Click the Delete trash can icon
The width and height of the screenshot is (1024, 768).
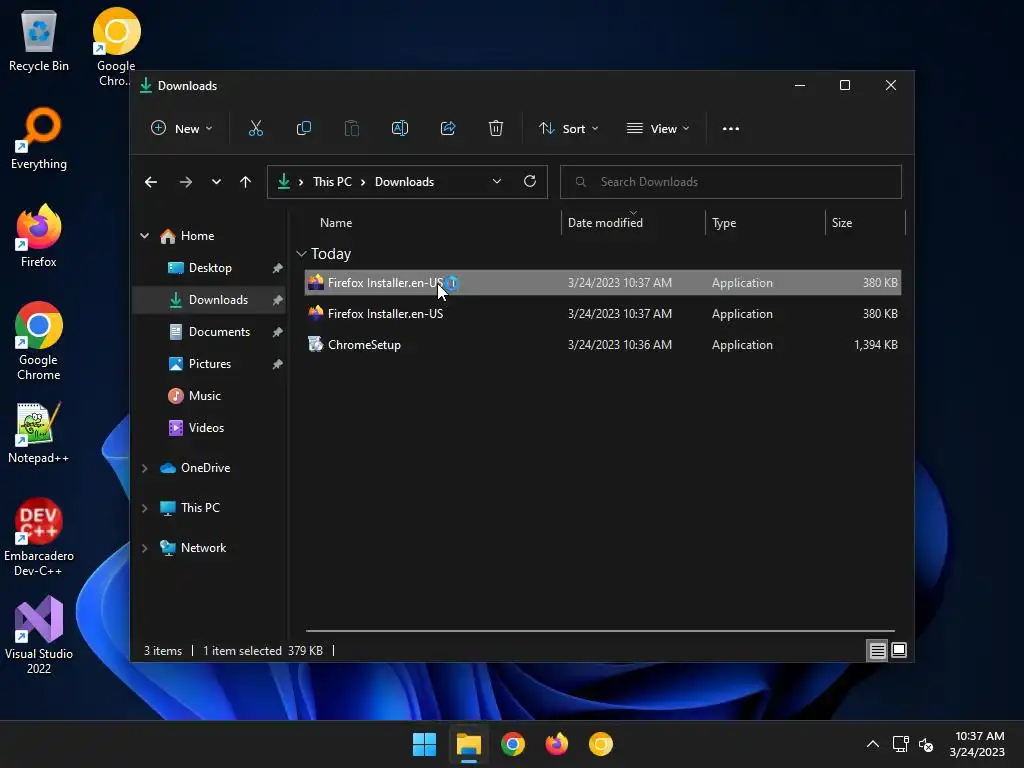point(496,129)
